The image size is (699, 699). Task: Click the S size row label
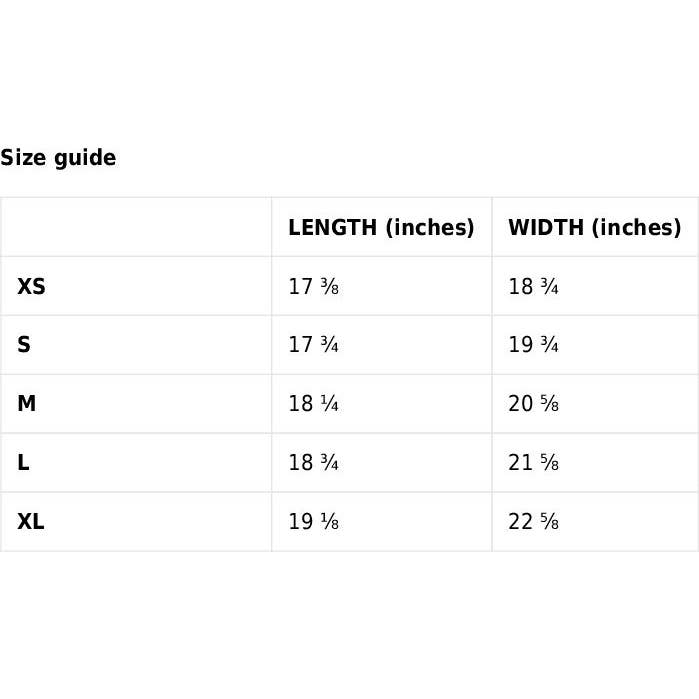(x=24, y=345)
